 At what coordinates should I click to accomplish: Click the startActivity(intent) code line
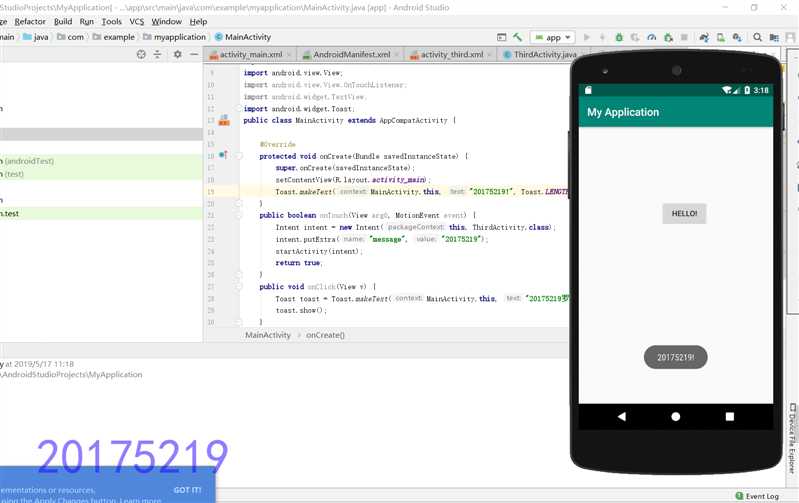tap(318, 251)
